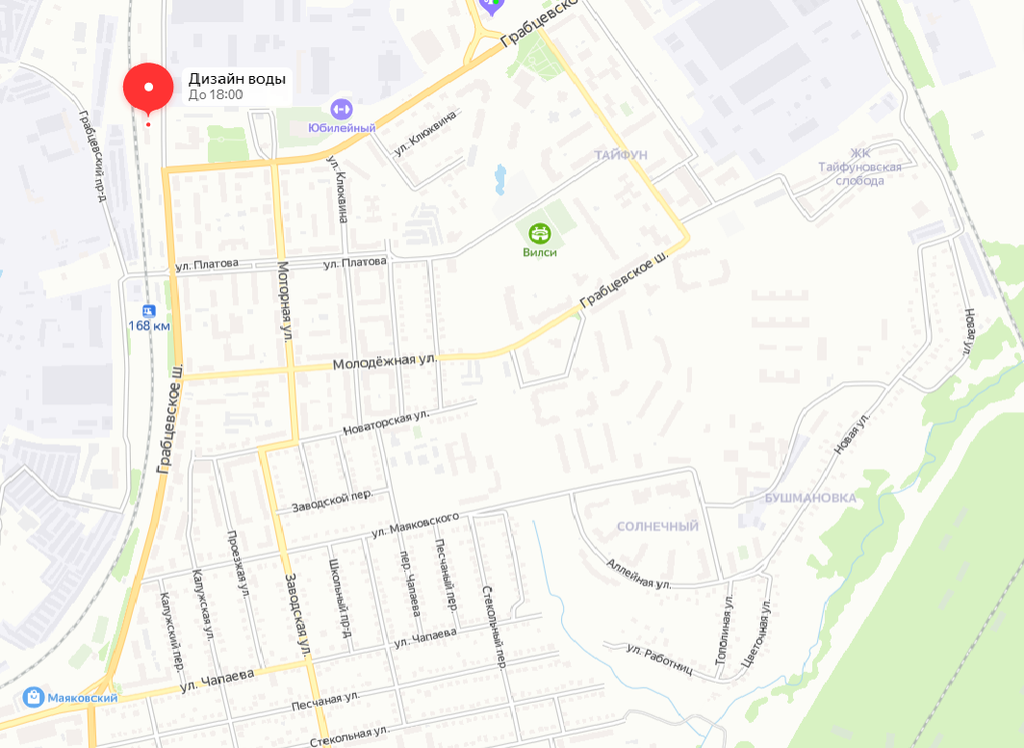Select the Аллейная ул. street label
The width and height of the screenshot is (1024, 748).
(x=639, y=574)
